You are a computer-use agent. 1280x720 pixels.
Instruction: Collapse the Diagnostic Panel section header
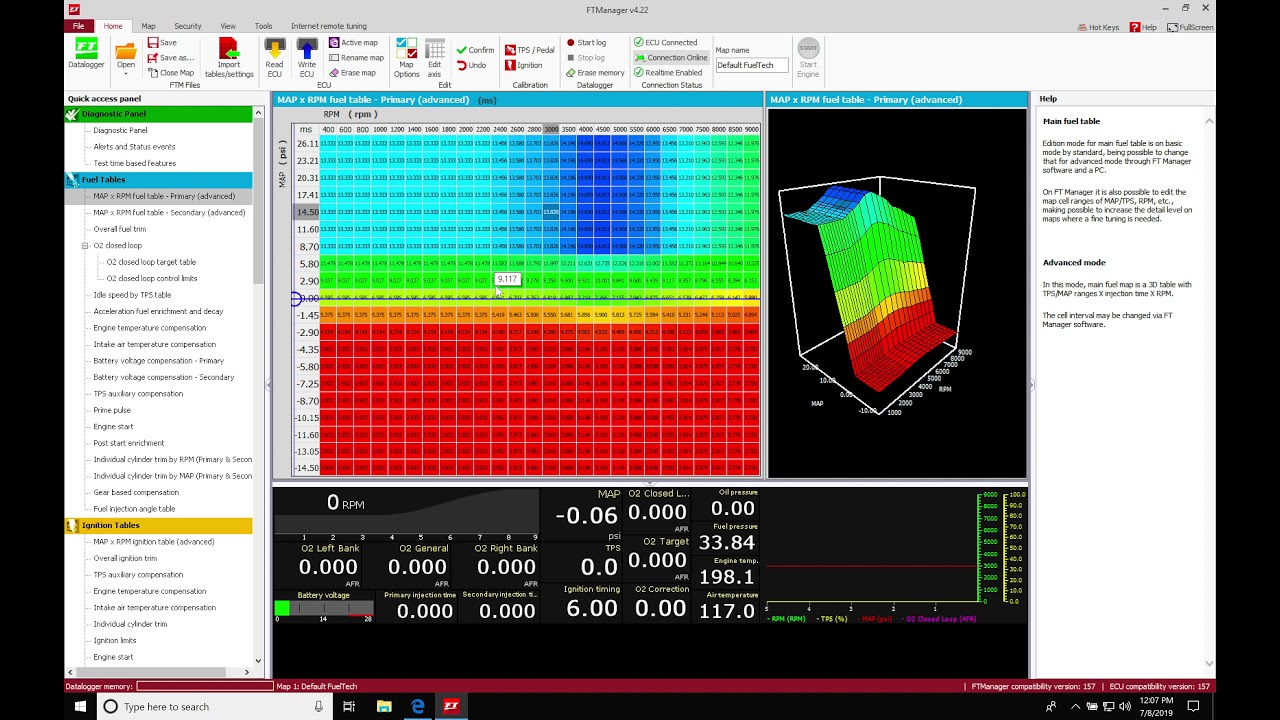click(x=159, y=114)
